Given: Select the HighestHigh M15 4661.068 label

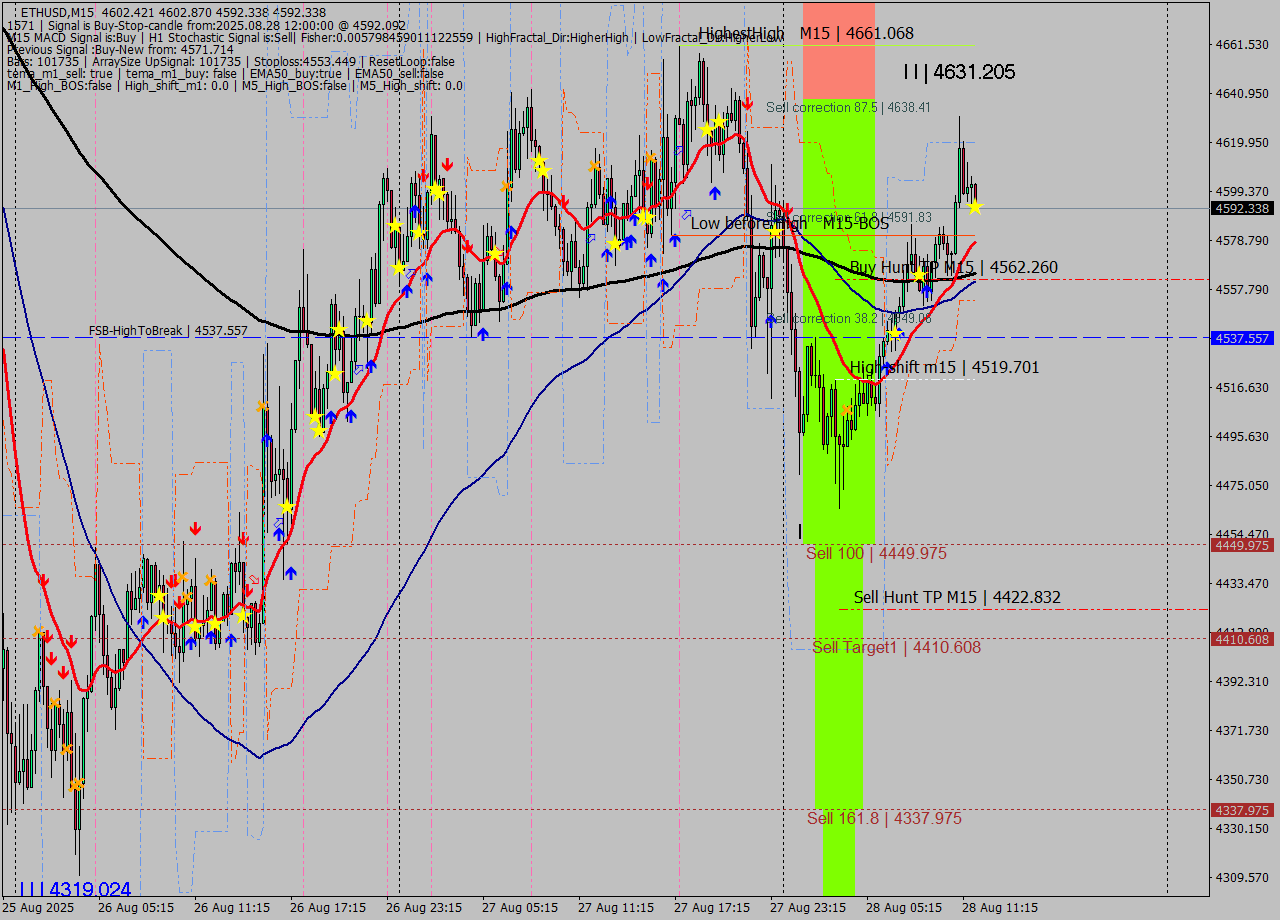Looking at the screenshot, I should click(806, 33).
